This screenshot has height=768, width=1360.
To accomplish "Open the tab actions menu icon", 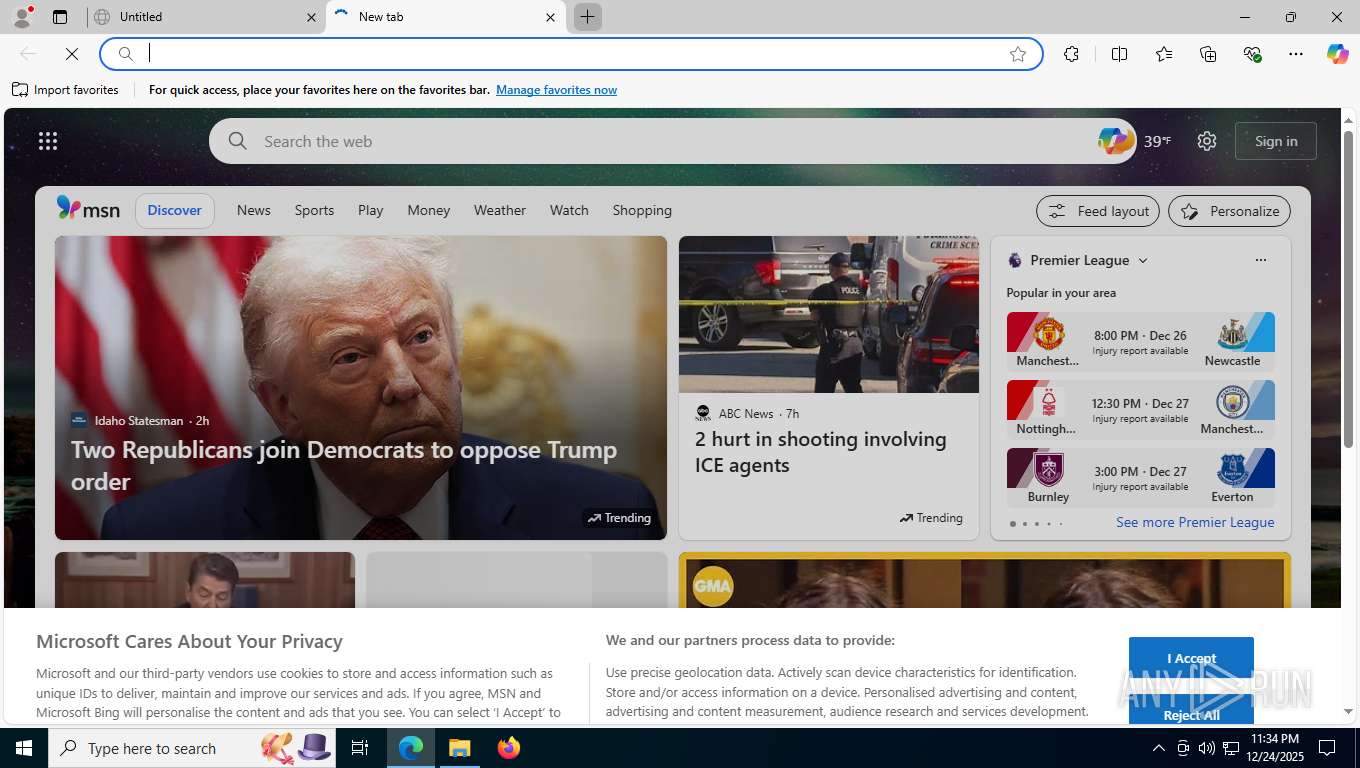I will [60, 17].
